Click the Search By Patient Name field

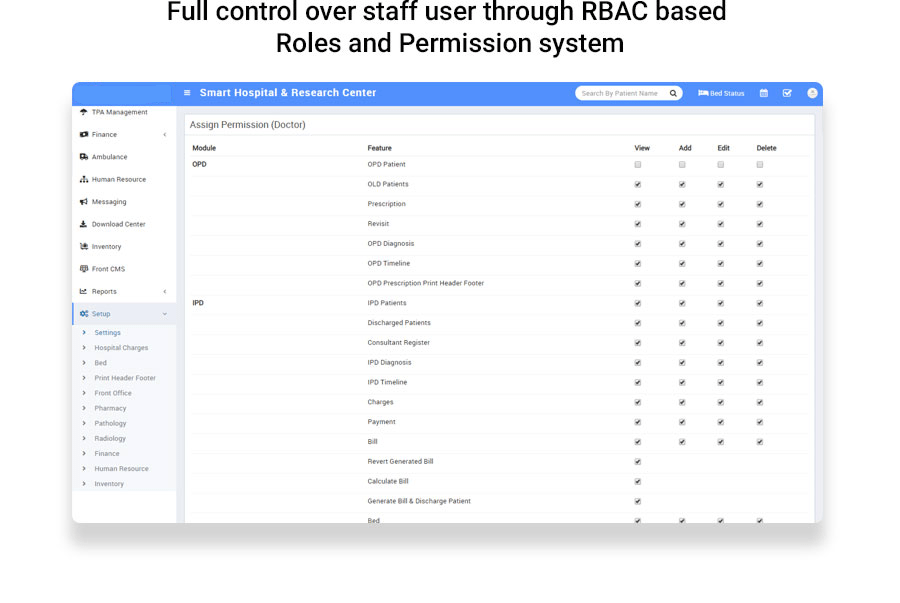pyautogui.click(x=620, y=93)
